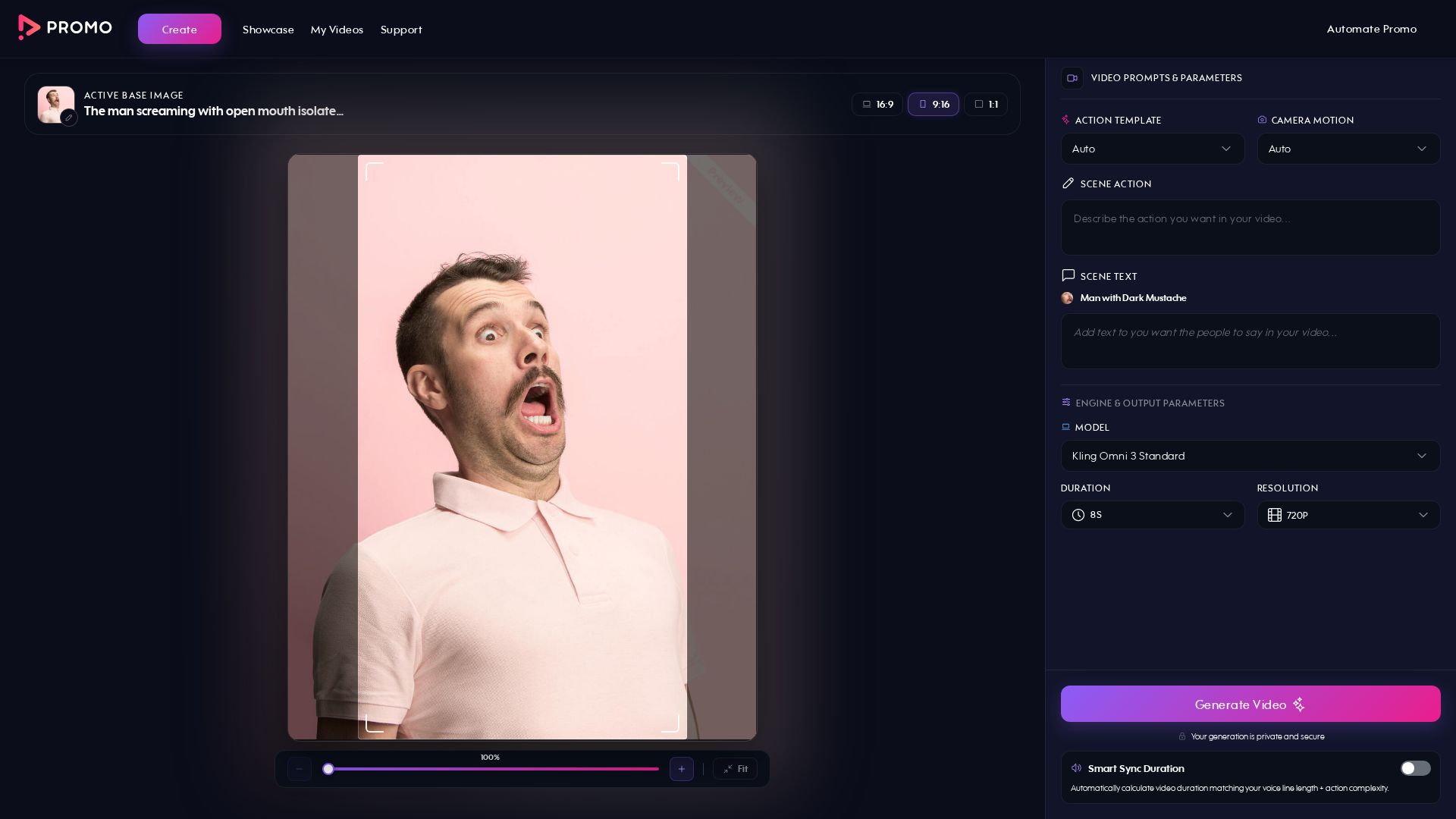Click the top-left crop corner handle
The width and height of the screenshot is (1456, 819).
374,171
